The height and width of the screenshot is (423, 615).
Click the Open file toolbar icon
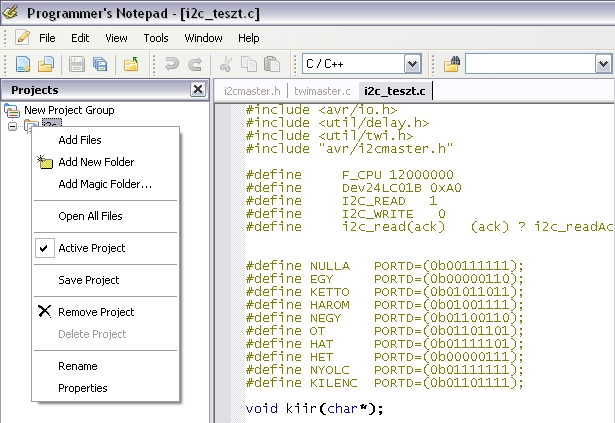46,64
